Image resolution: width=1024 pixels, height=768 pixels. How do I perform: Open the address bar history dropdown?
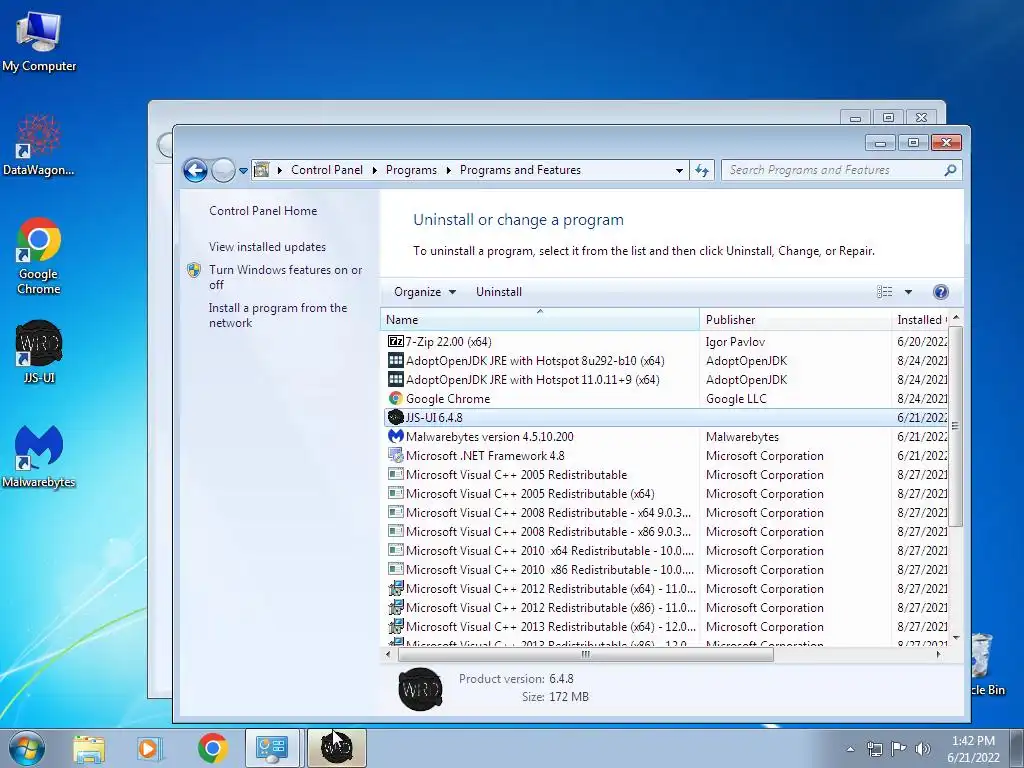(x=679, y=170)
